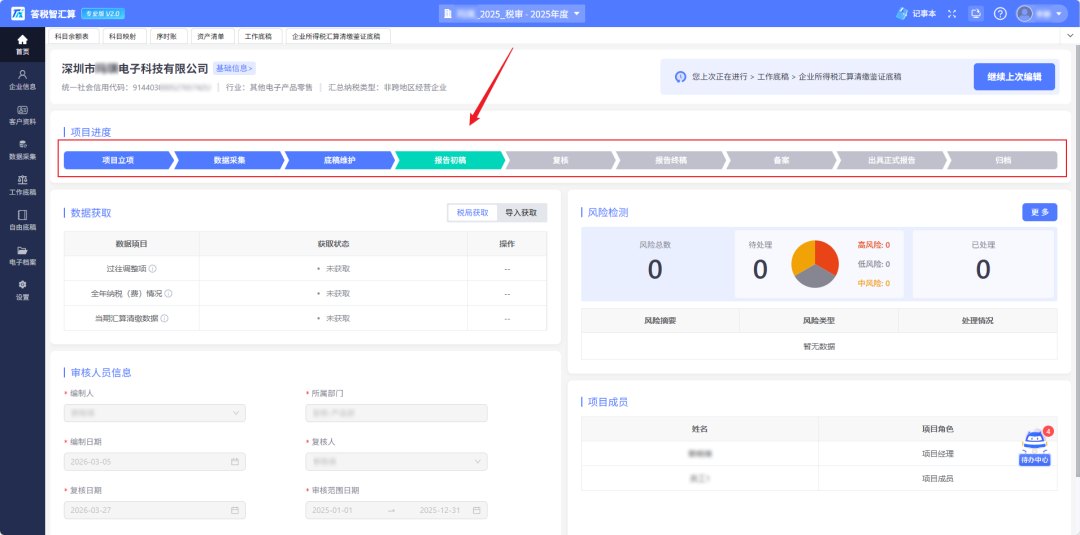Expand the tab list chevron at right
This screenshot has width=1080, height=535.
point(1070,35)
